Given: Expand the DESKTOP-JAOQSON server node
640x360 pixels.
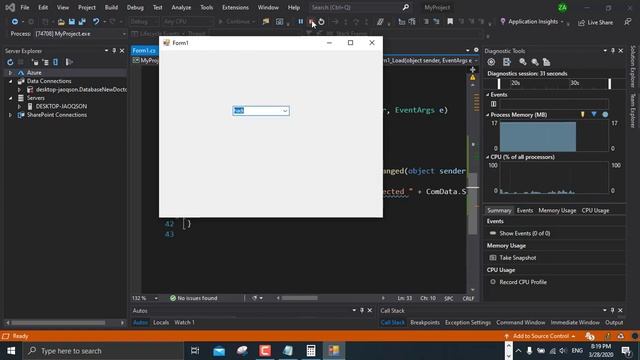Looking at the screenshot, I should [19, 106].
